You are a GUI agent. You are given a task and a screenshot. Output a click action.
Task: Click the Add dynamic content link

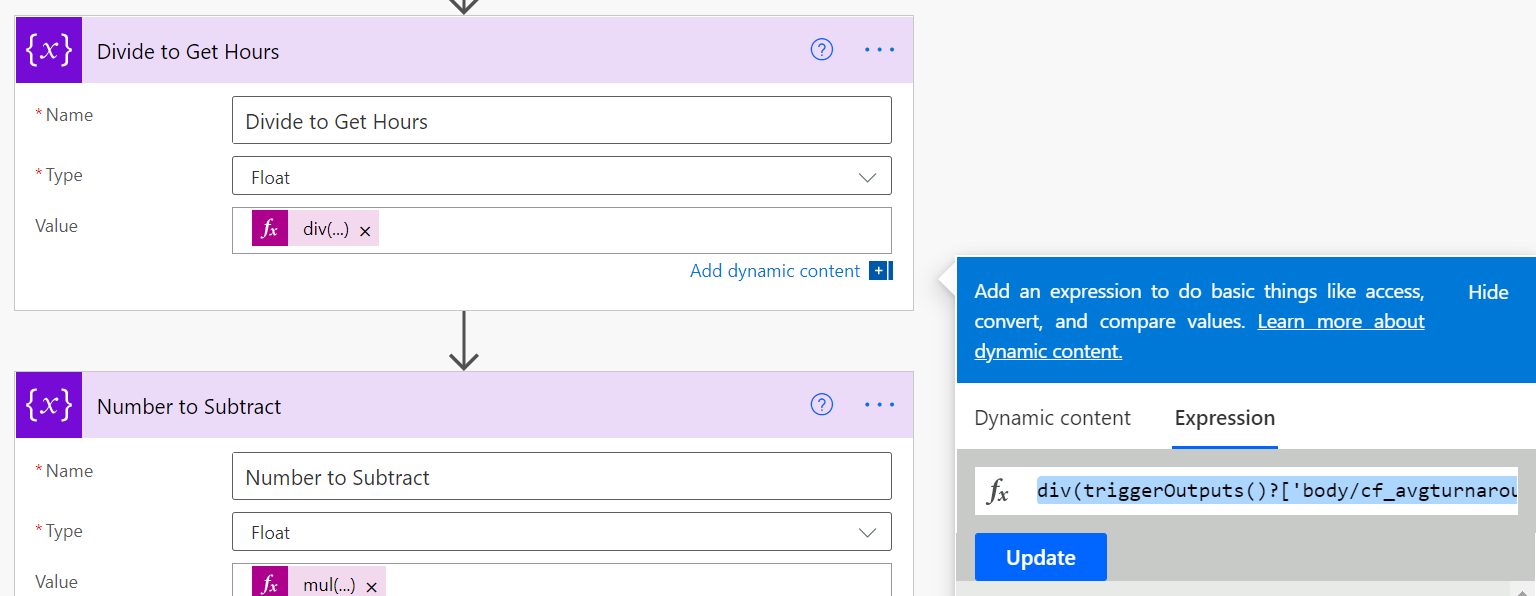click(774, 271)
